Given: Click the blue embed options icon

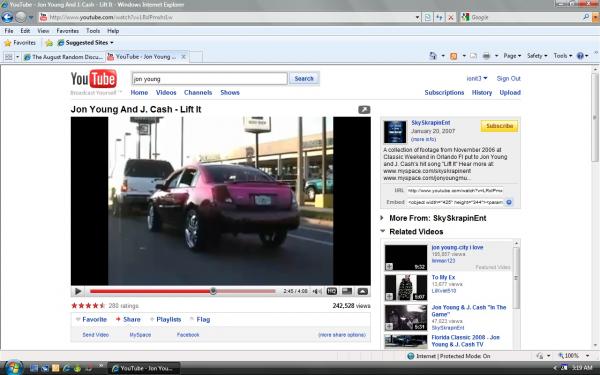Looking at the screenshot, I should pyautogui.click(x=509, y=202).
